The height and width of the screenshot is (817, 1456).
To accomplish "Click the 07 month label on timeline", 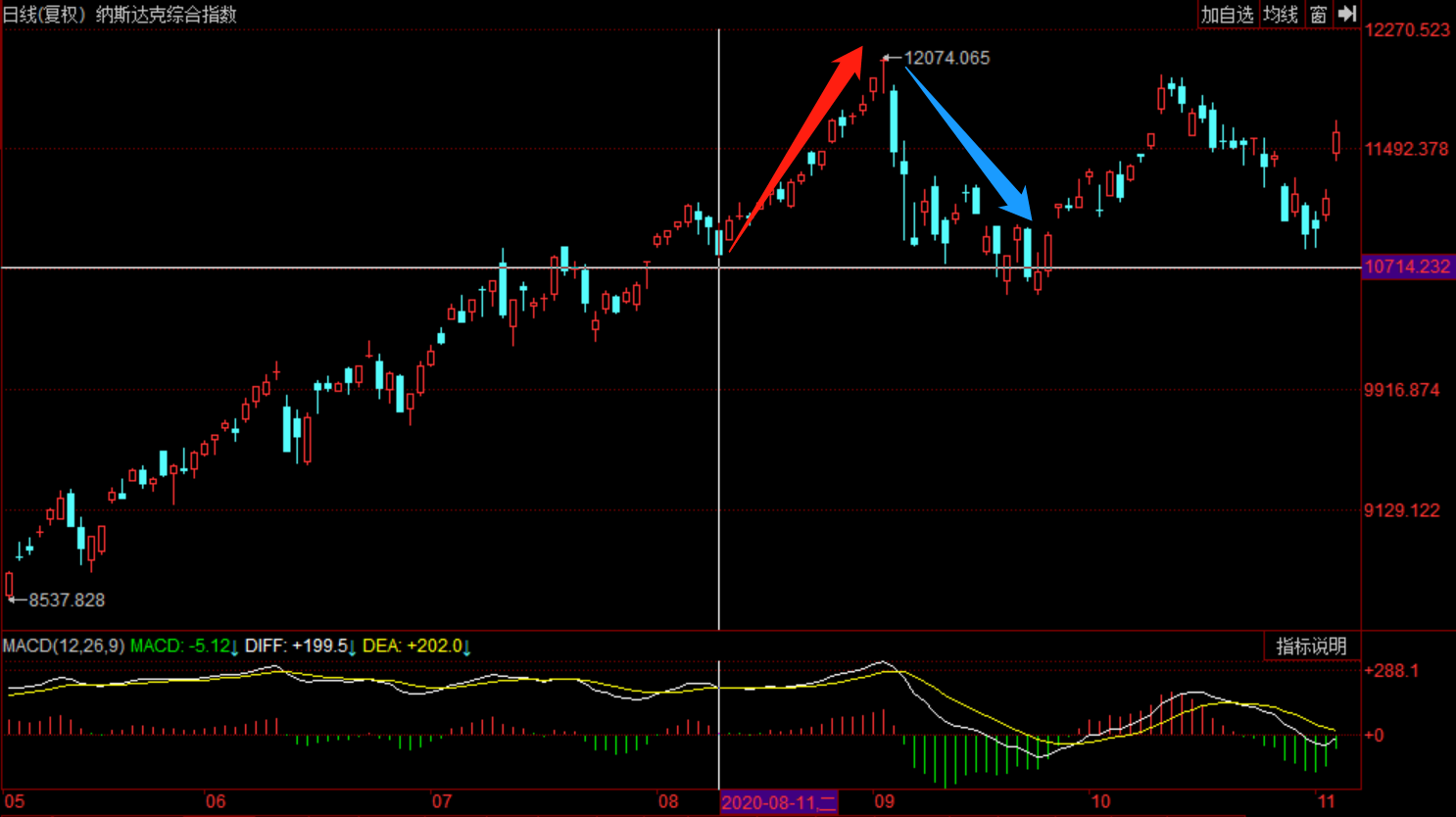I will [442, 801].
